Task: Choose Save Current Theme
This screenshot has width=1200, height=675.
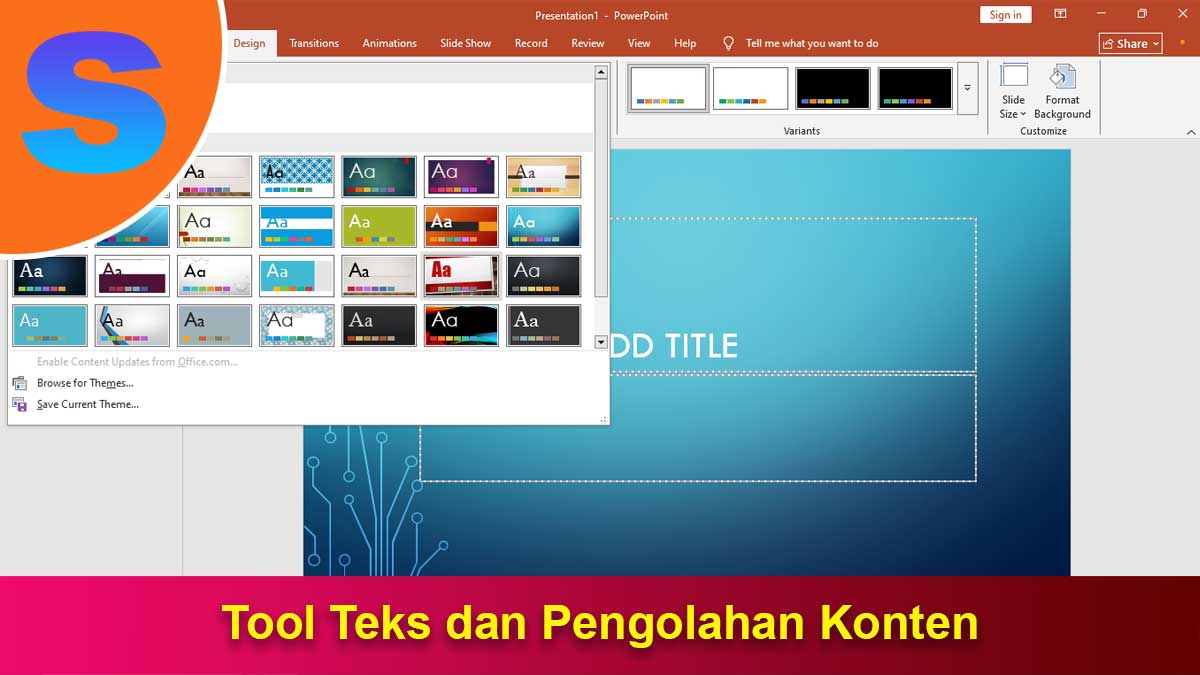Action: pos(88,404)
